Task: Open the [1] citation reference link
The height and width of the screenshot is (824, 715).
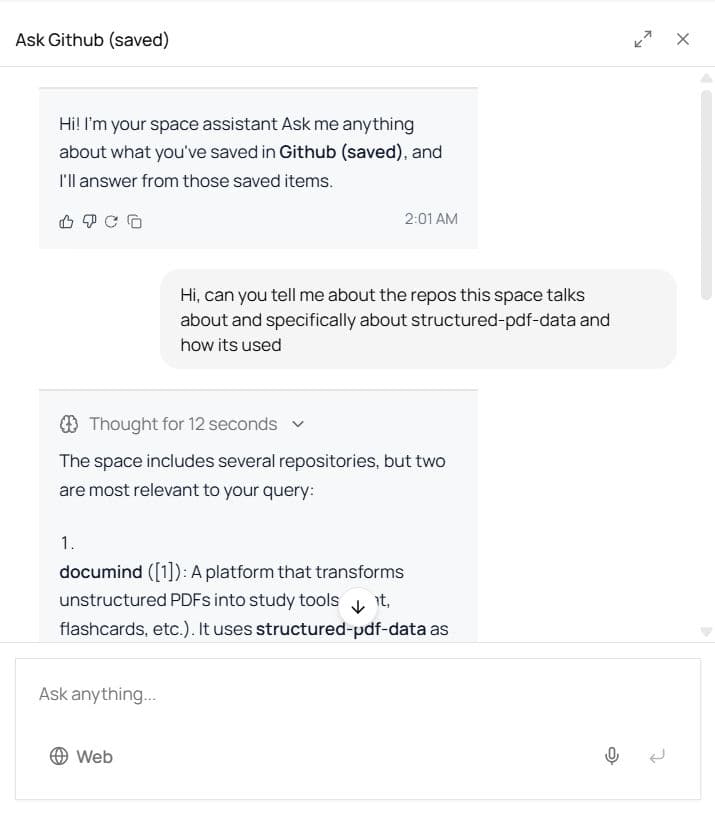Action: pyautogui.click(x=164, y=571)
